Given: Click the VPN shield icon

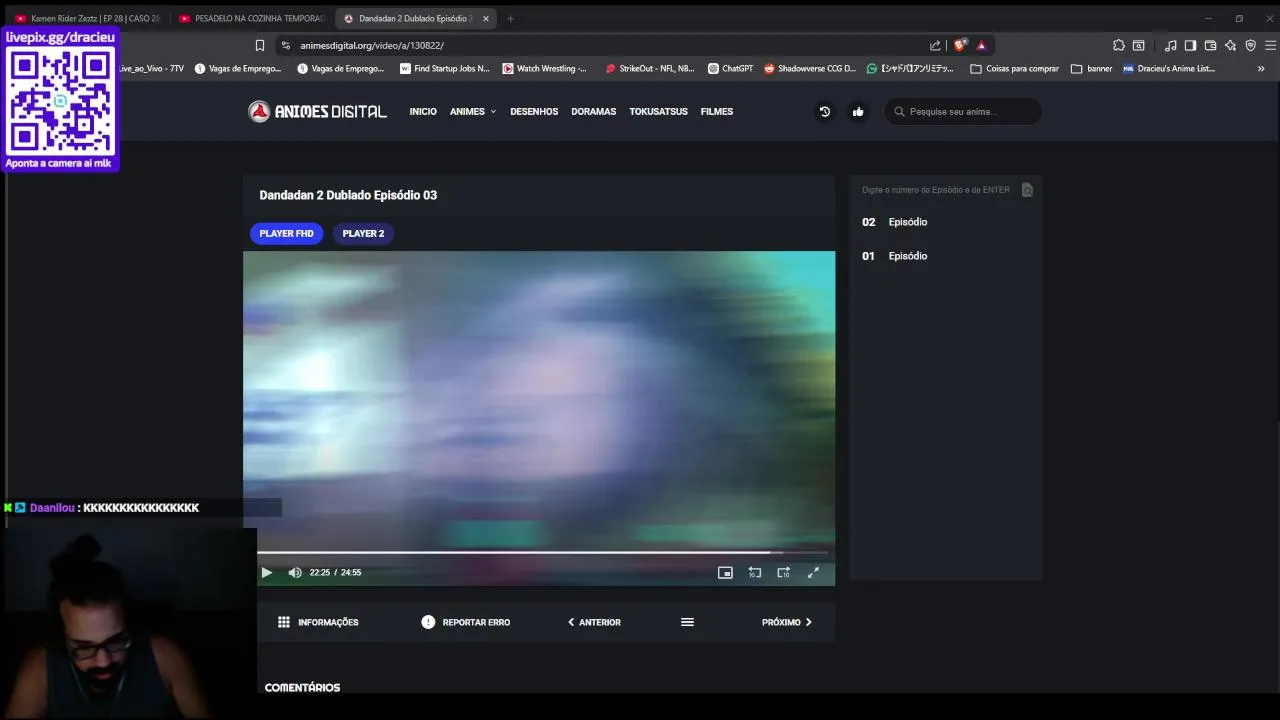Looking at the screenshot, I should coord(1250,45).
